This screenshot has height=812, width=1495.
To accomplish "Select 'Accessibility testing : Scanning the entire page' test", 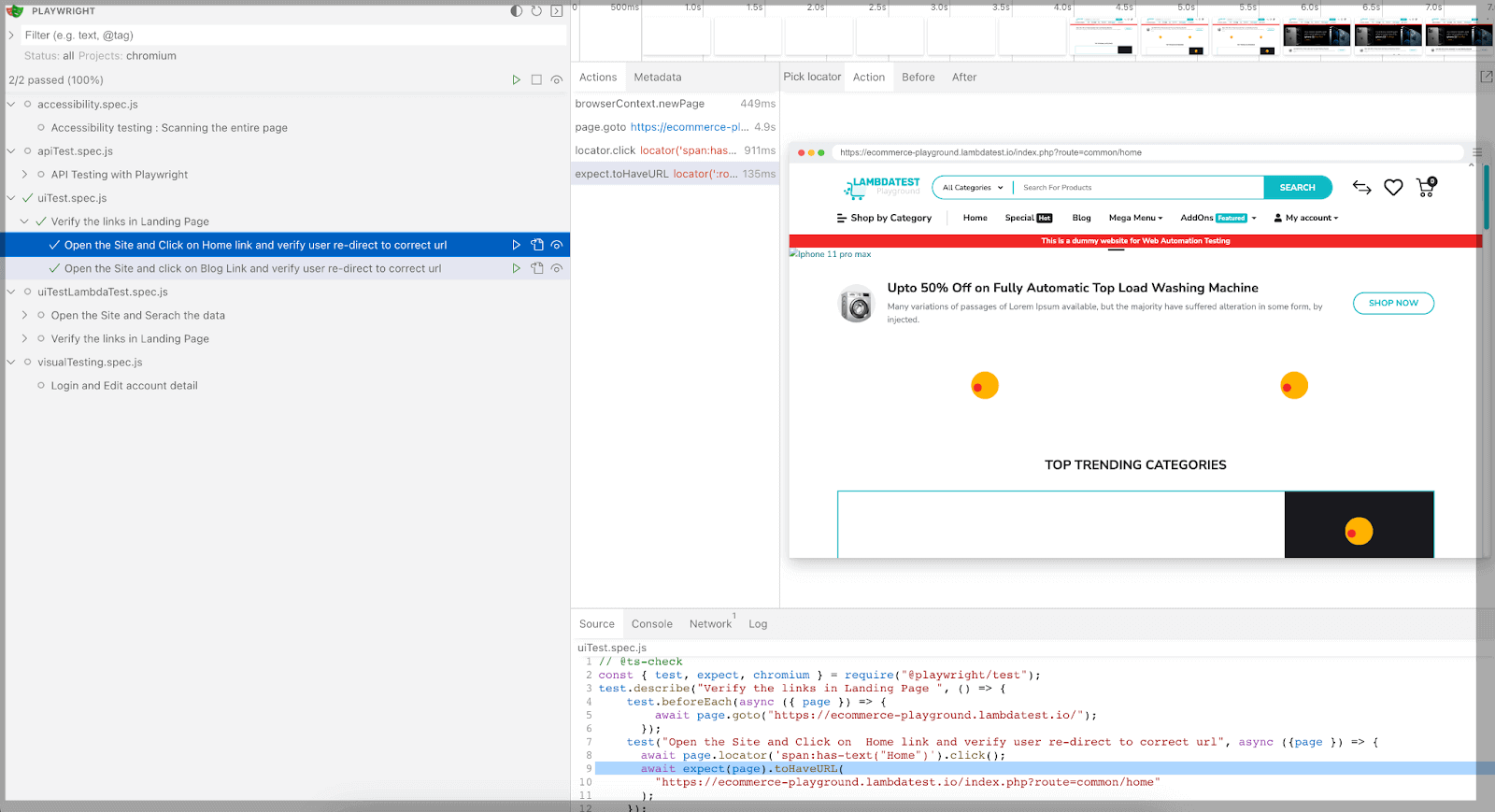I will coord(169,128).
